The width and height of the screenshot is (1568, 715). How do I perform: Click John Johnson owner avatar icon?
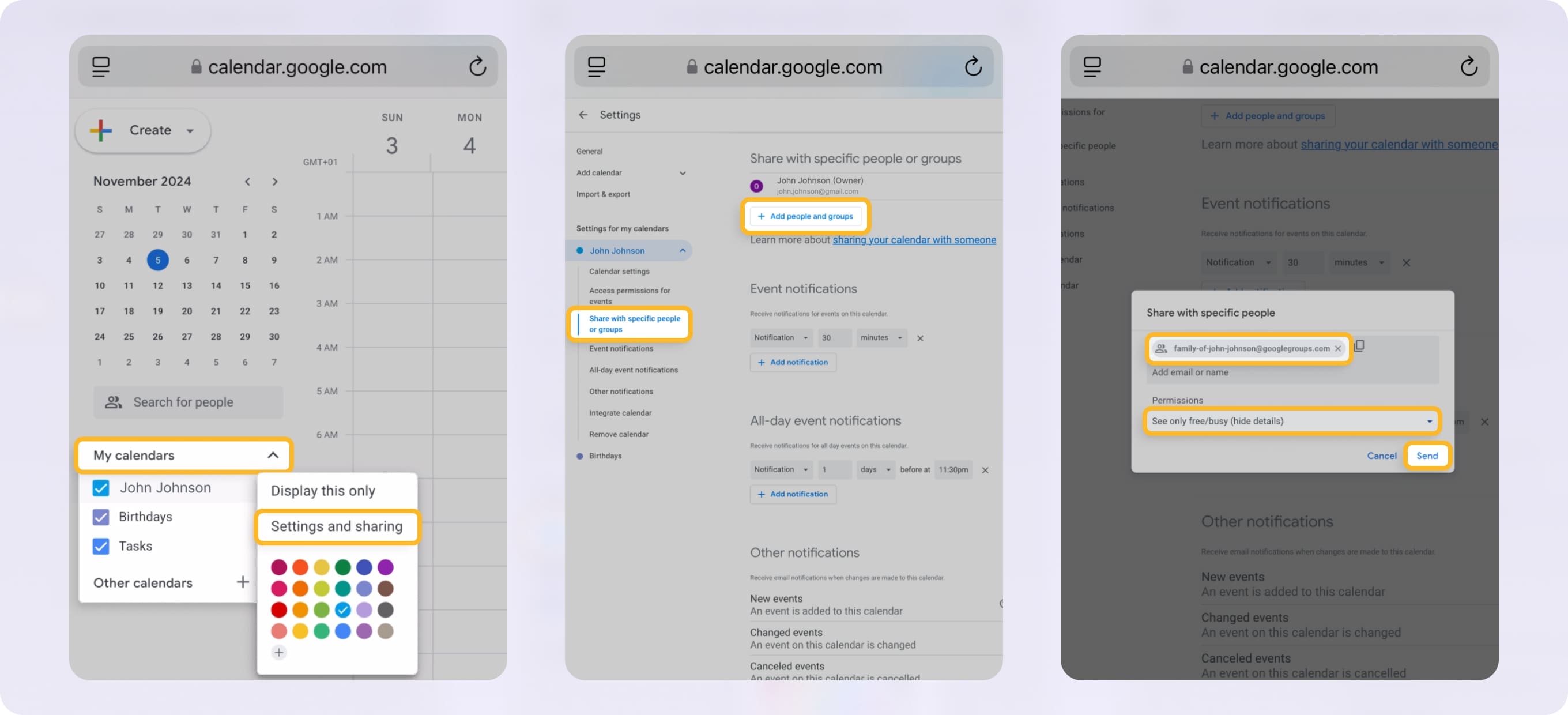[756, 186]
